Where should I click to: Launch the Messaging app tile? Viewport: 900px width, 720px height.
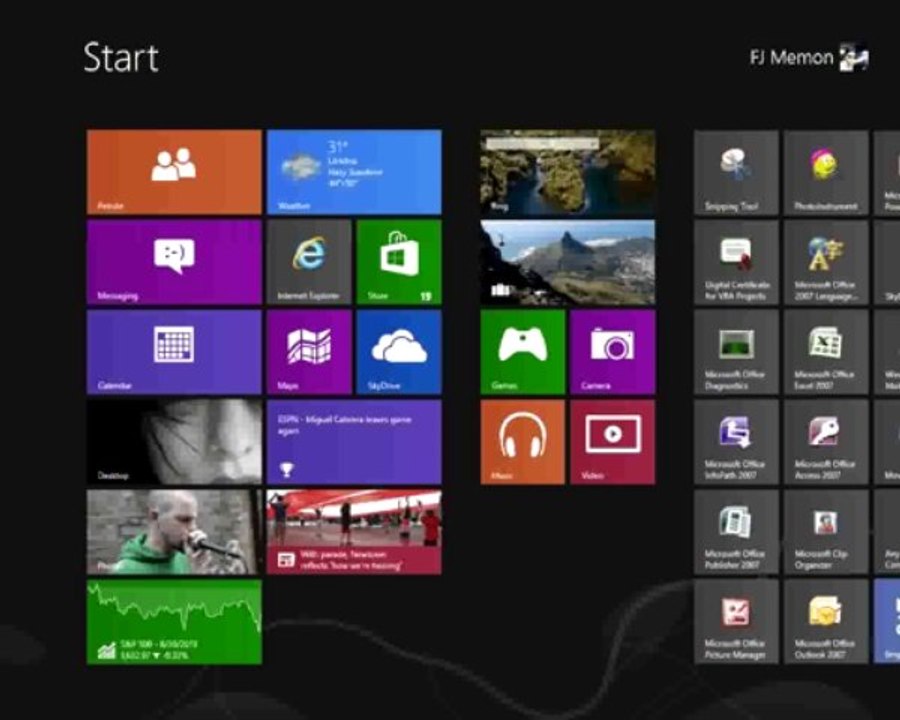pos(174,262)
